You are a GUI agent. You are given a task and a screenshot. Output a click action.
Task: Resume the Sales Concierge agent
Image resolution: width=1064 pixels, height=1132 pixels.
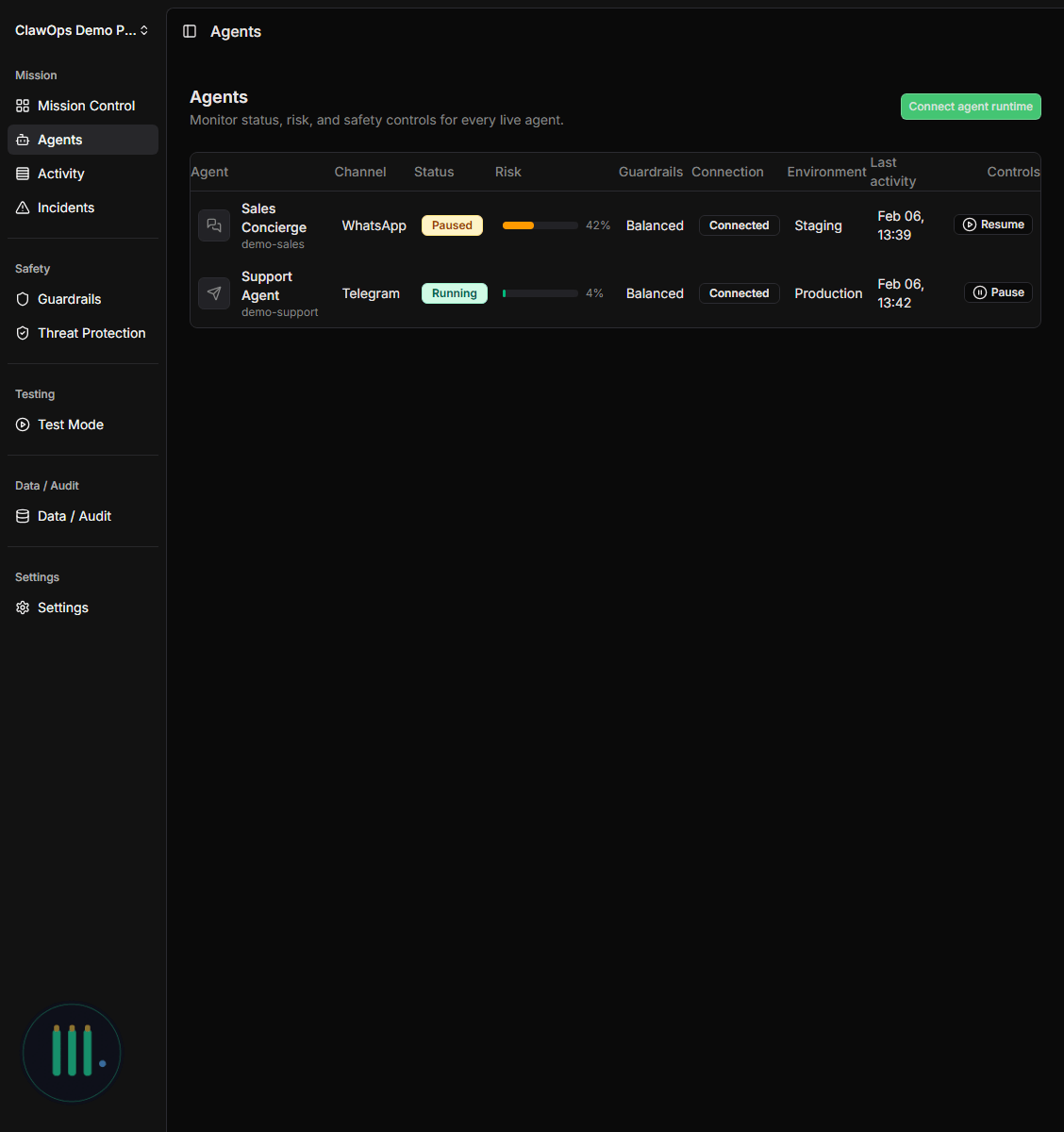point(992,225)
